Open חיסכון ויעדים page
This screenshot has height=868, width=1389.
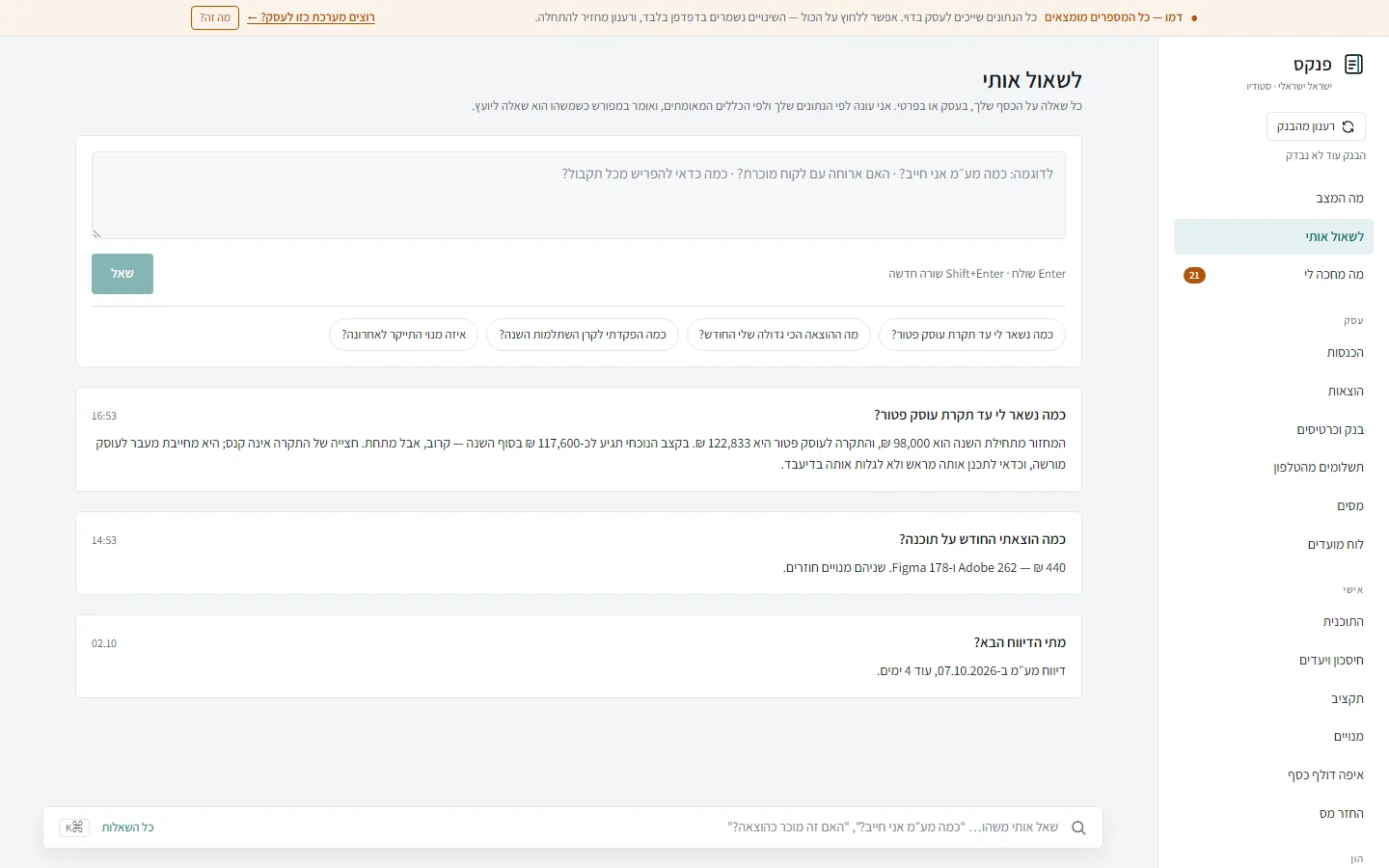click(x=1273, y=660)
